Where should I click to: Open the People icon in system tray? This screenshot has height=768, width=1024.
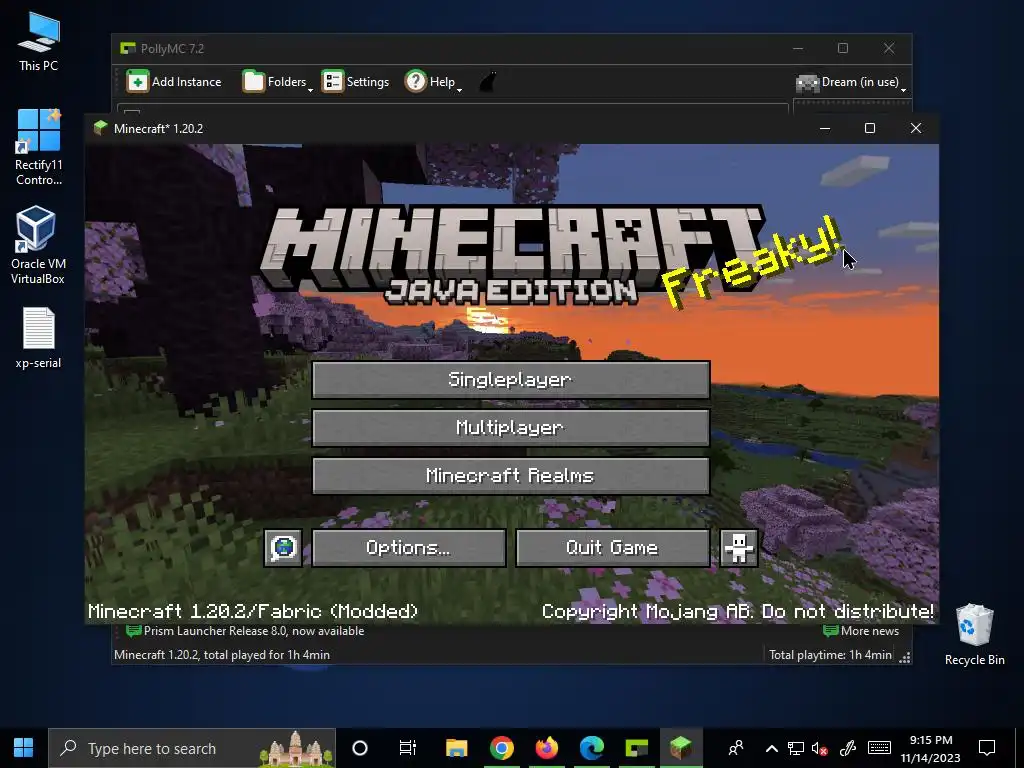coord(736,748)
